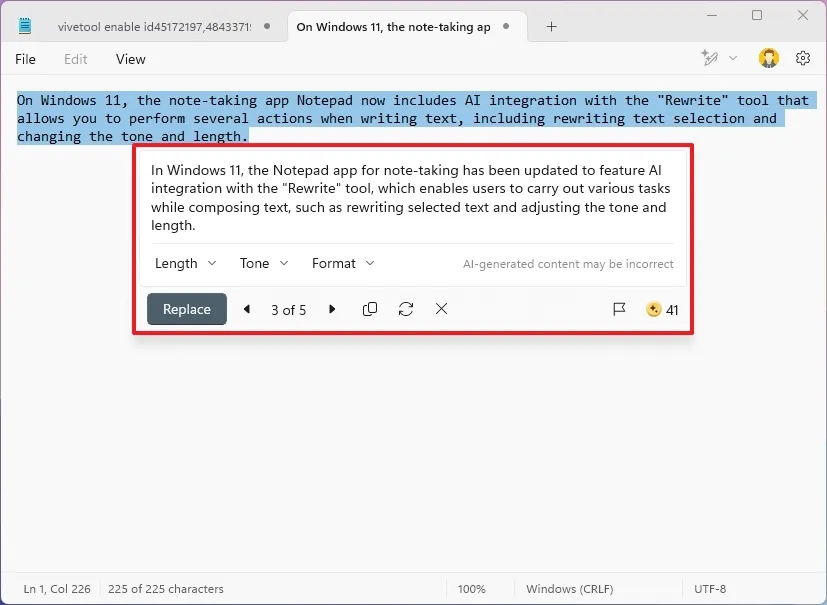Open the File menu
The width and height of the screenshot is (827, 605).
(x=25, y=59)
